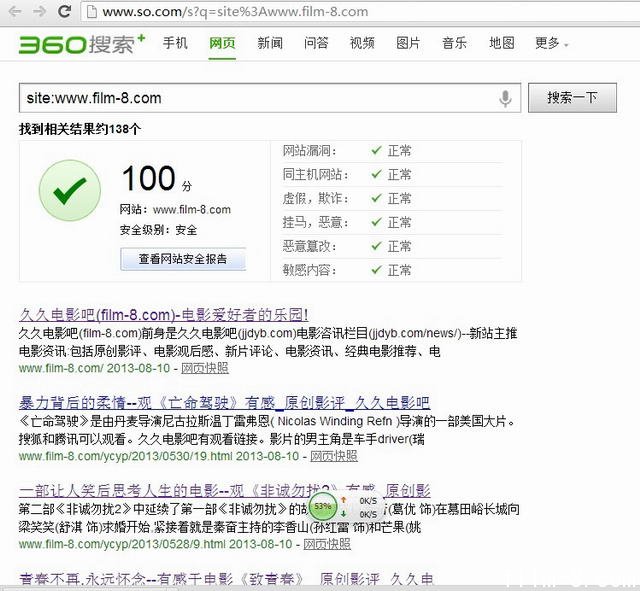The height and width of the screenshot is (591, 640).
Task: Switch to 新闻 tab
Action: (270, 43)
